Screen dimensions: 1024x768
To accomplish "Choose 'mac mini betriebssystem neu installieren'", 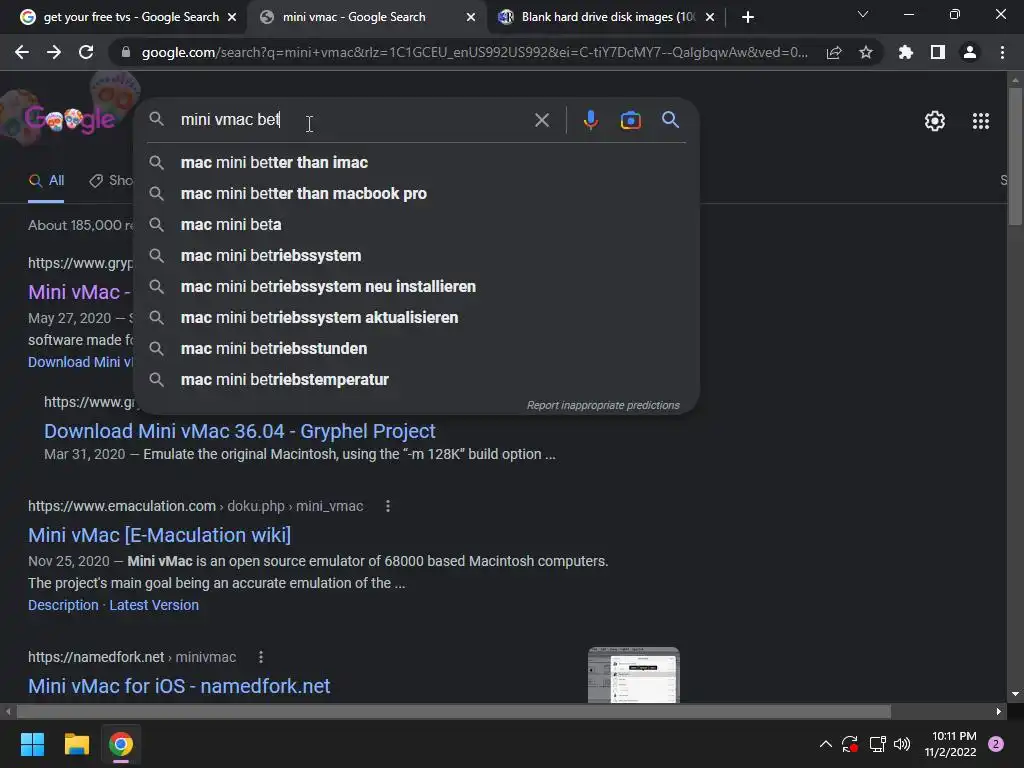I will coord(416,287).
